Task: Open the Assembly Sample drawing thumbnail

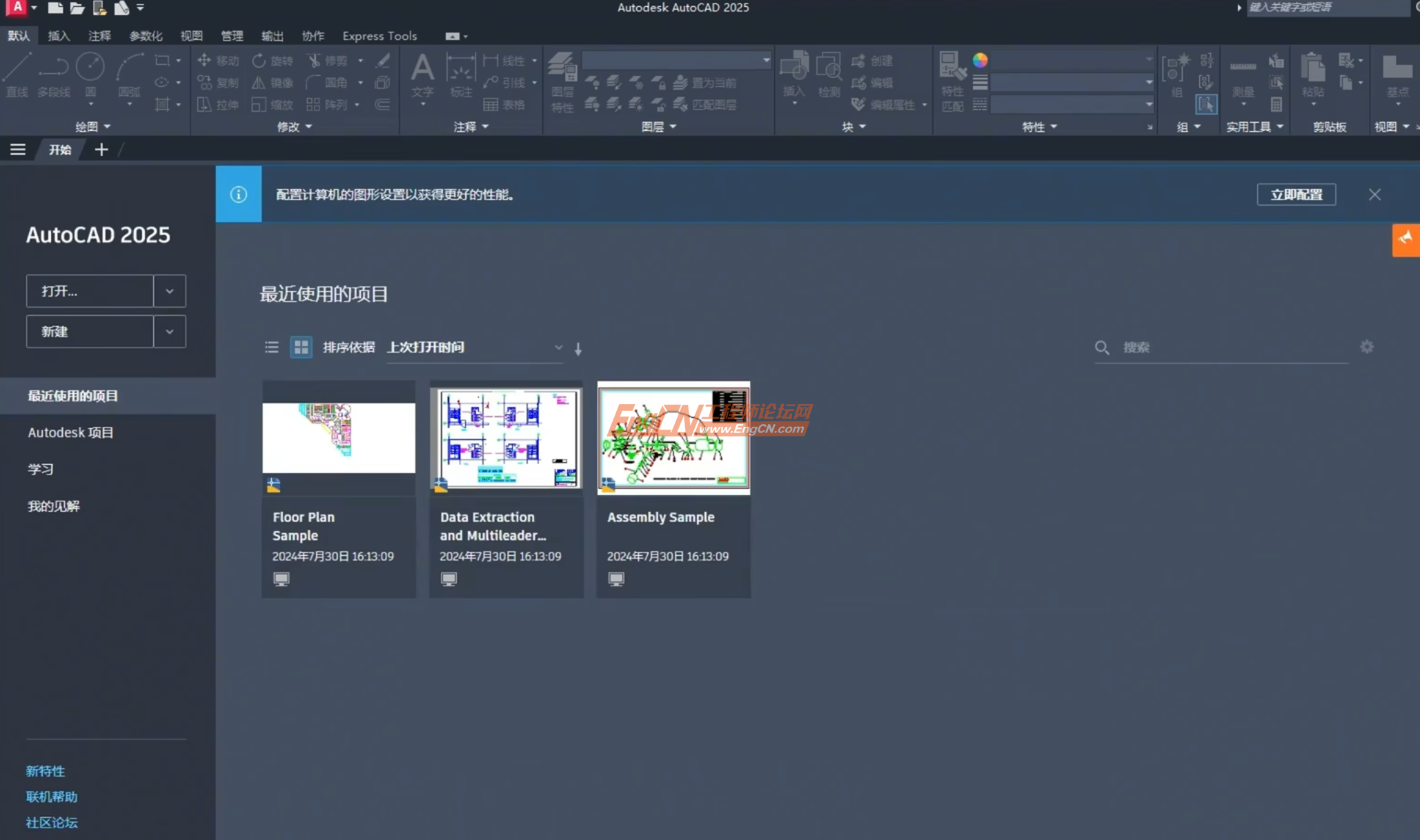Action: tap(673, 438)
